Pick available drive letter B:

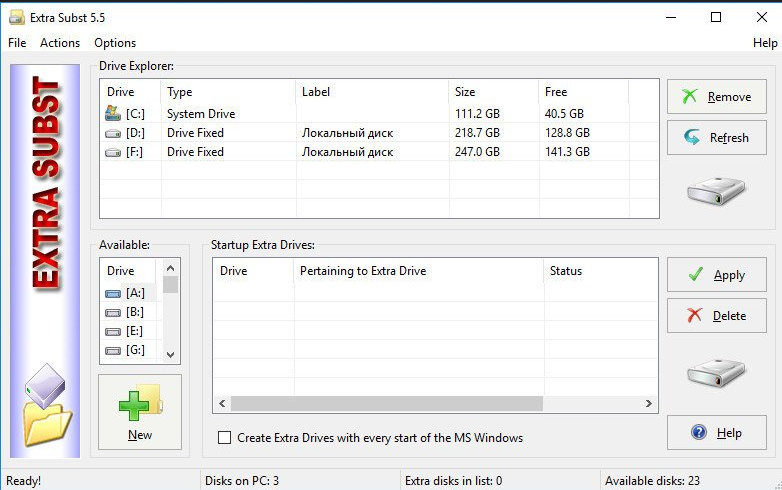coord(134,312)
